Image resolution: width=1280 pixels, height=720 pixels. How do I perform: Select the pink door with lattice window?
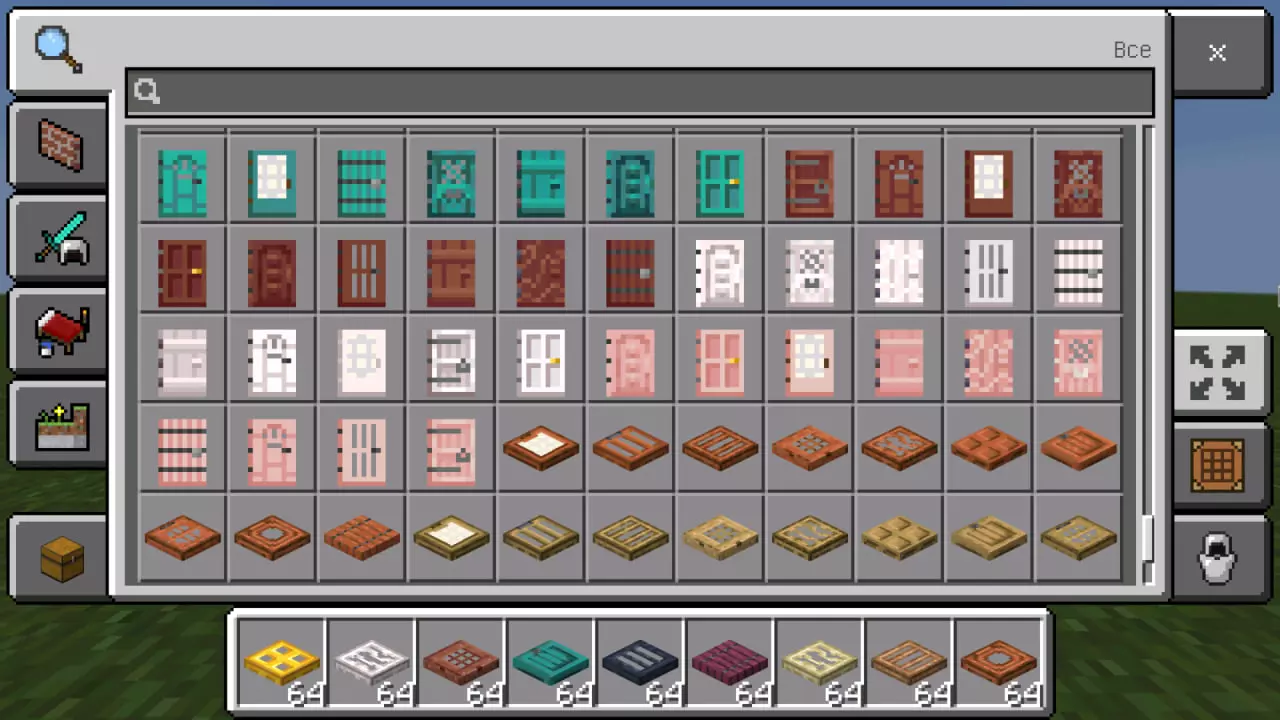pos(1078,361)
